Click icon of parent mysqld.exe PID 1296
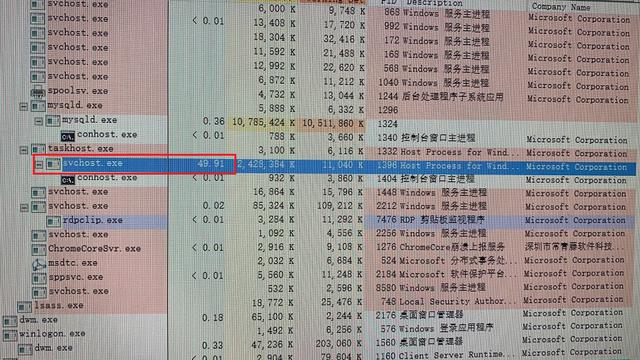The width and height of the screenshot is (640, 360). click(x=38, y=106)
